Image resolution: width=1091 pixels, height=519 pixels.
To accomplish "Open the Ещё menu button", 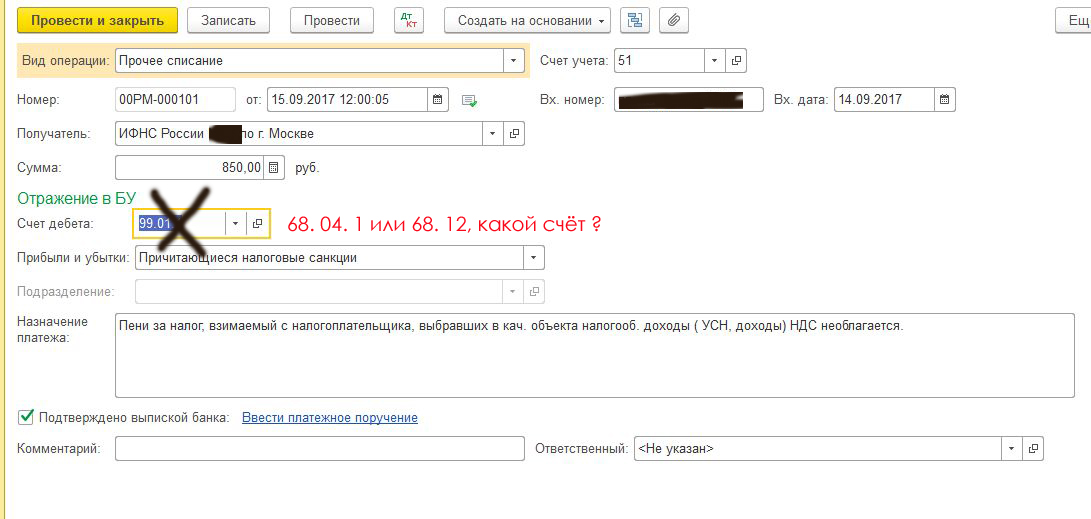I will point(1074,20).
